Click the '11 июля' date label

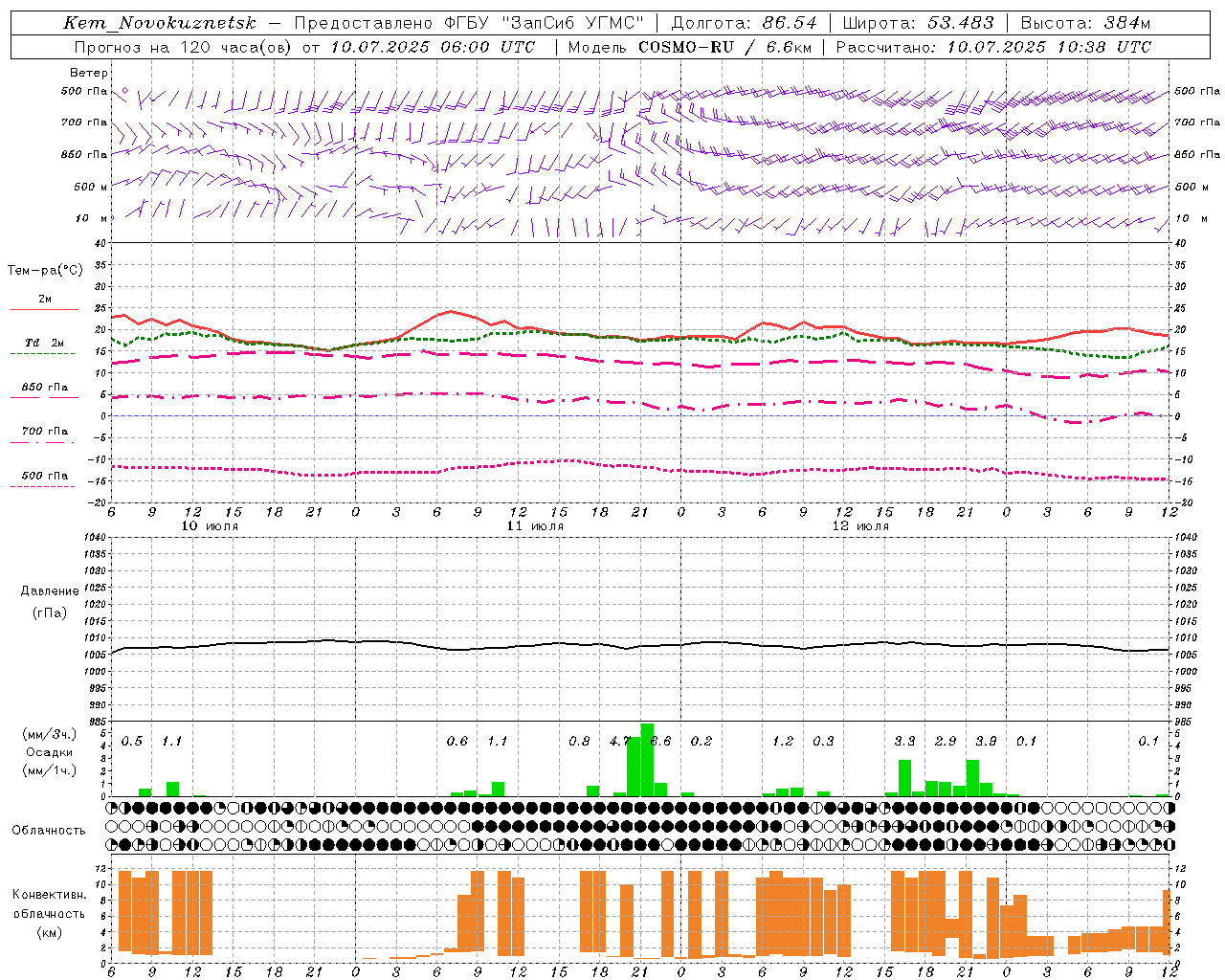535,526
